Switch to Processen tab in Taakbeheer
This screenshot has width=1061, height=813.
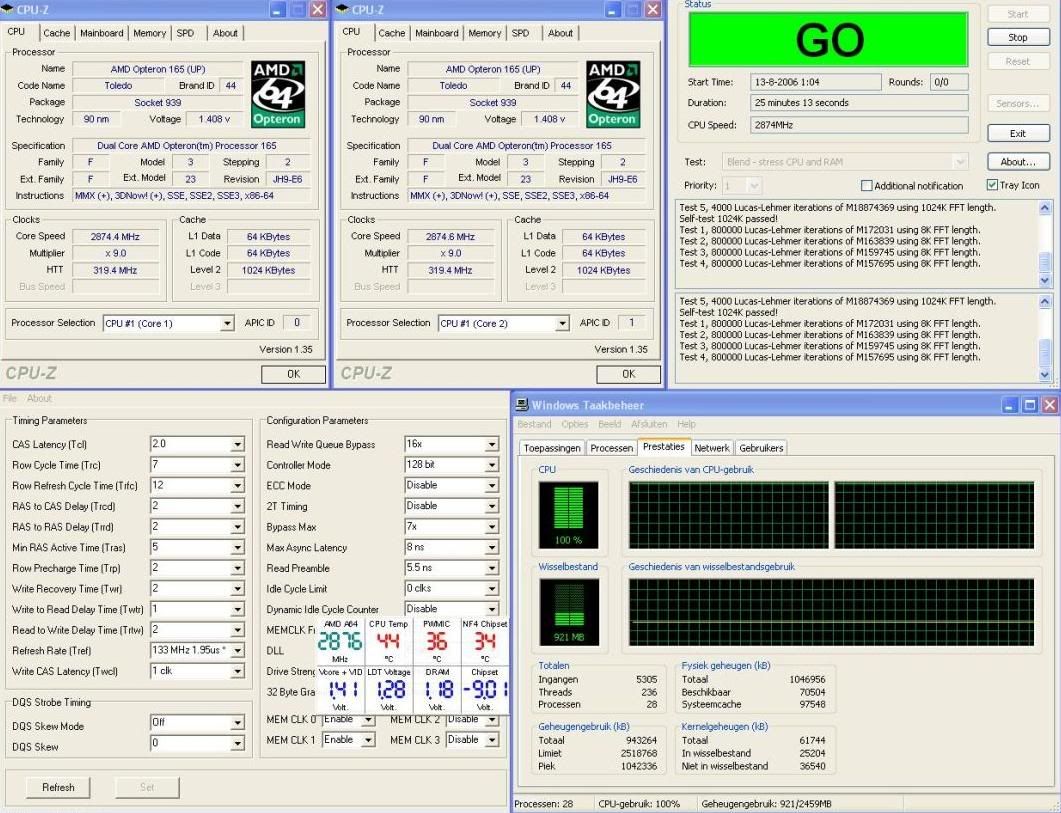611,448
